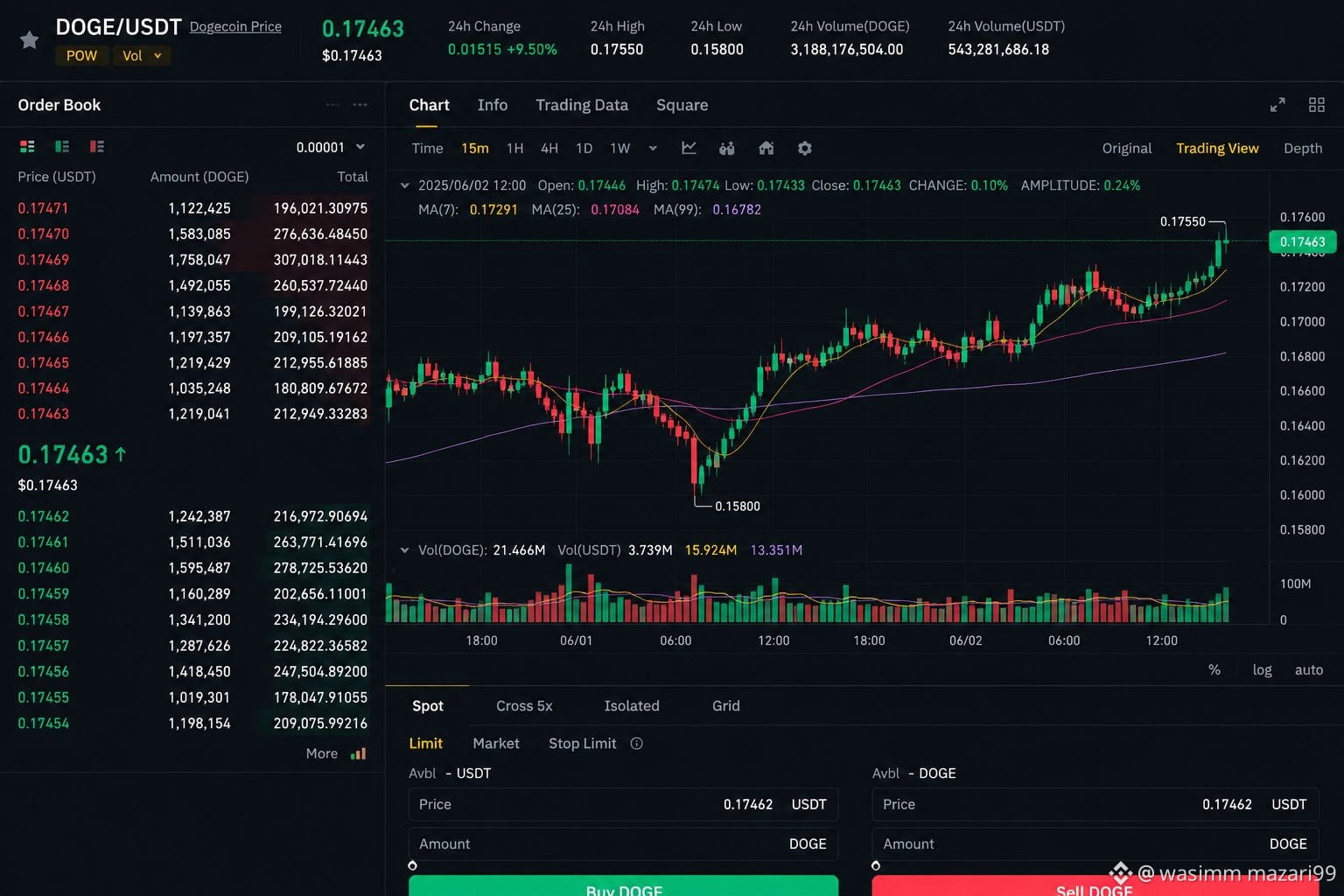The height and width of the screenshot is (896, 1344).
Task: Show bids-only order book view icon
Action: [x=62, y=147]
